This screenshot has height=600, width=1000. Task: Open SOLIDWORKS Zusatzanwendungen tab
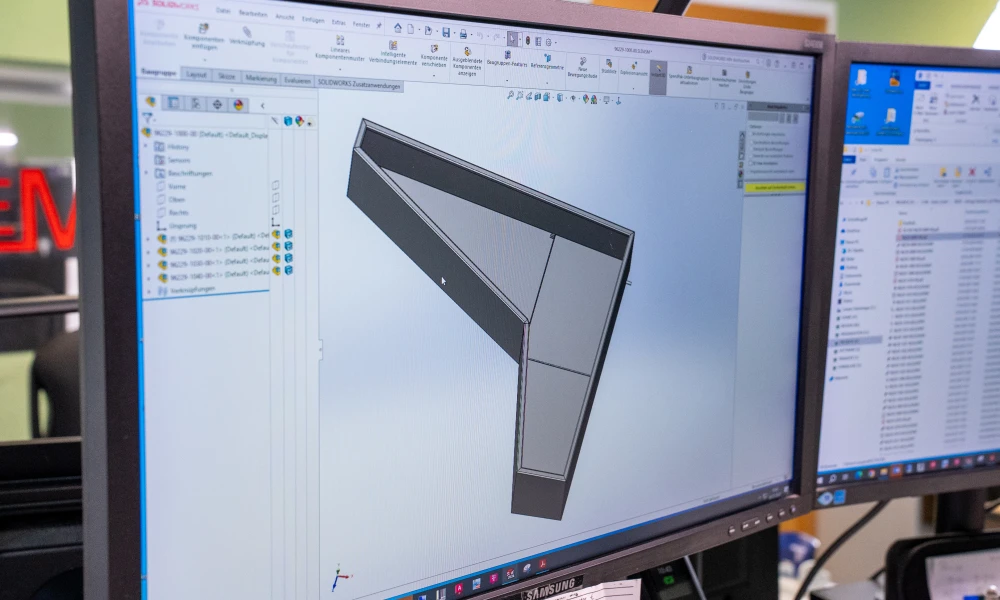pyautogui.click(x=359, y=85)
